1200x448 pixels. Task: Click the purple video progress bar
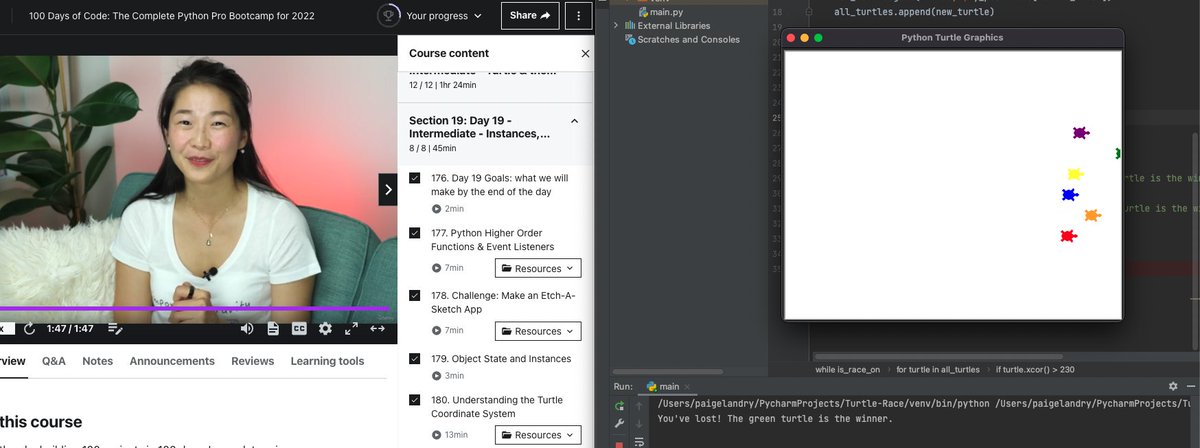click(x=193, y=309)
